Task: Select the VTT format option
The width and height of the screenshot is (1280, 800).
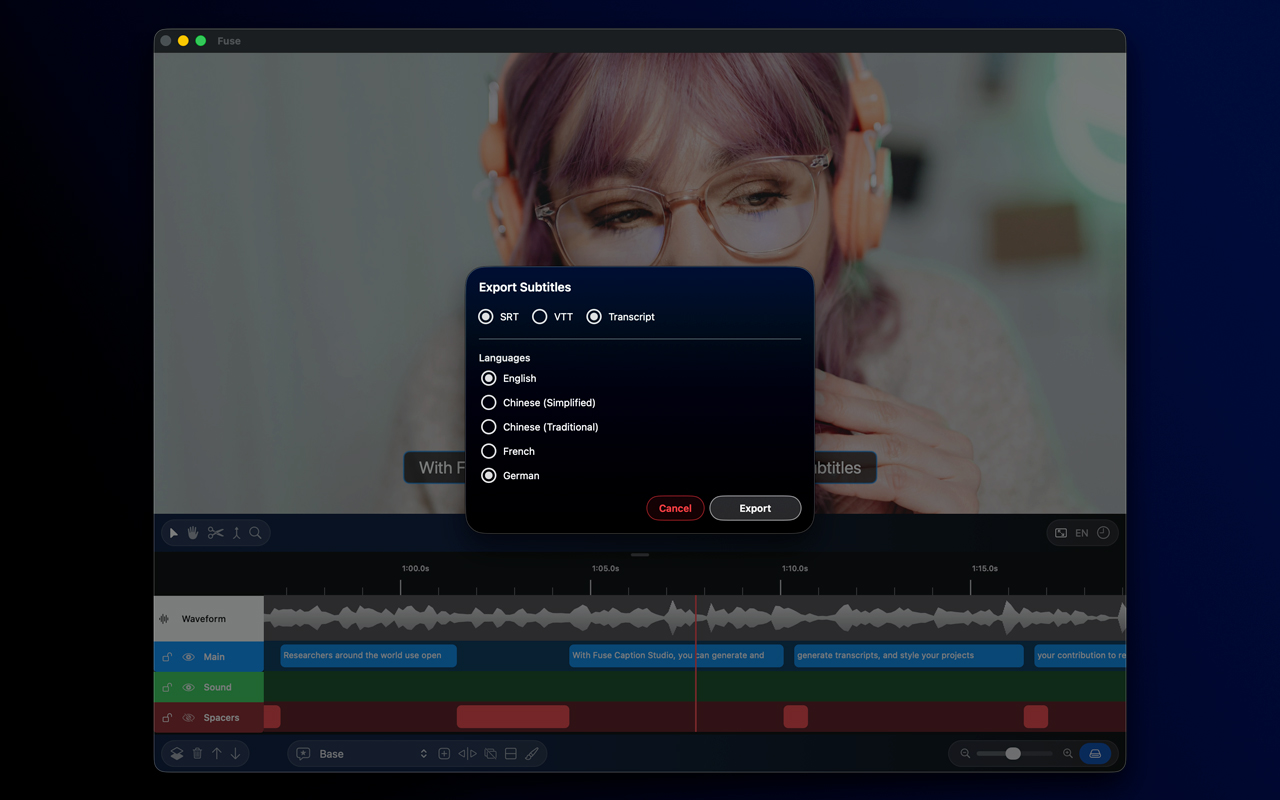Action: pos(540,317)
